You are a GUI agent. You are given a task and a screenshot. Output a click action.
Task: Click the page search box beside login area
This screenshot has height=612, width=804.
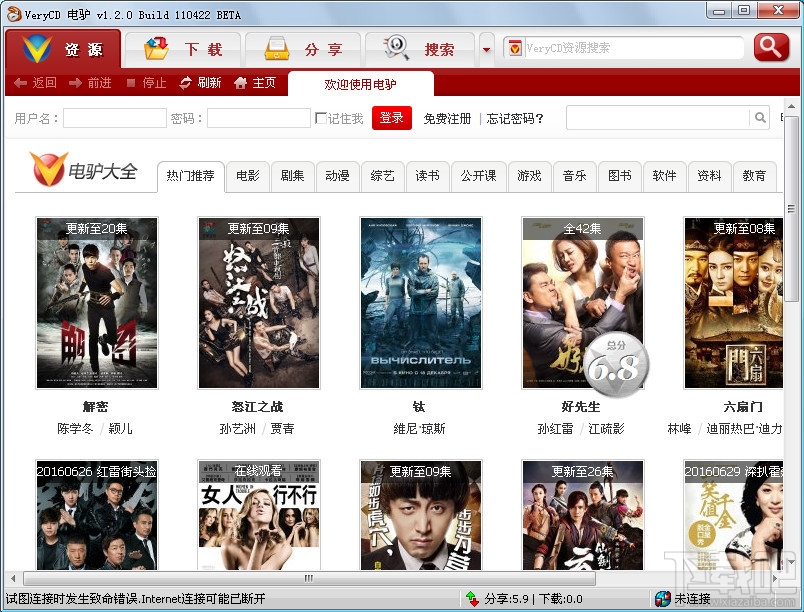pyautogui.click(x=658, y=118)
